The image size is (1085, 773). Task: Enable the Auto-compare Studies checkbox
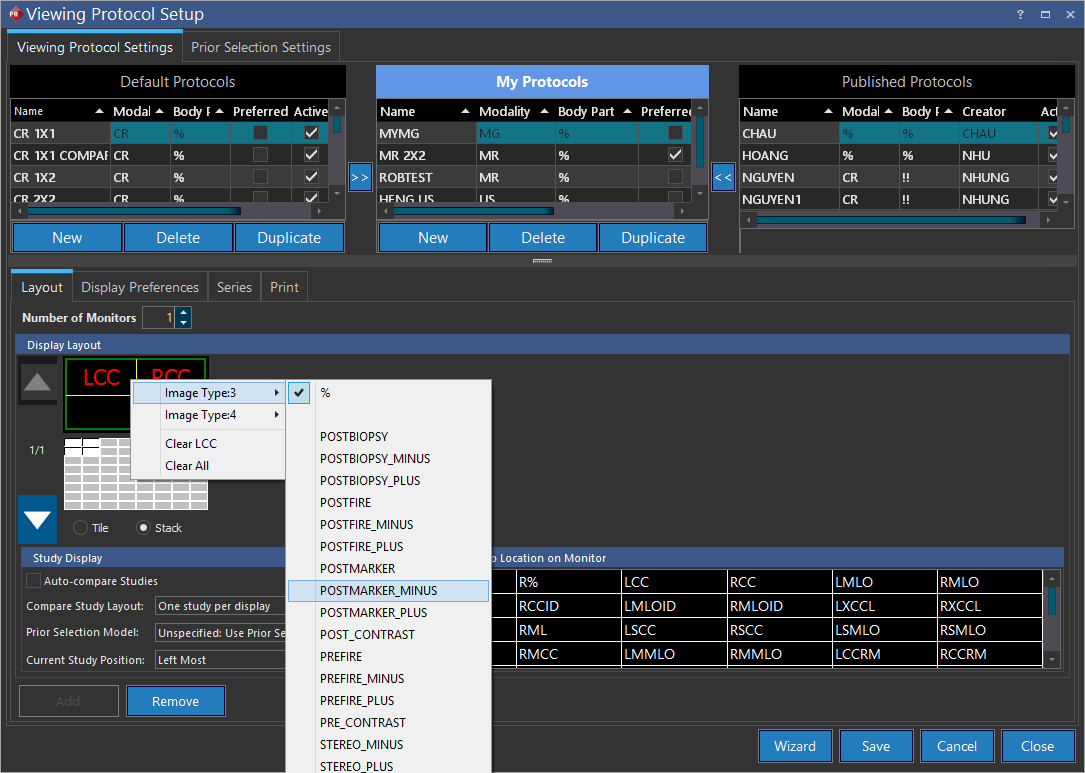(x=34, y=581)
